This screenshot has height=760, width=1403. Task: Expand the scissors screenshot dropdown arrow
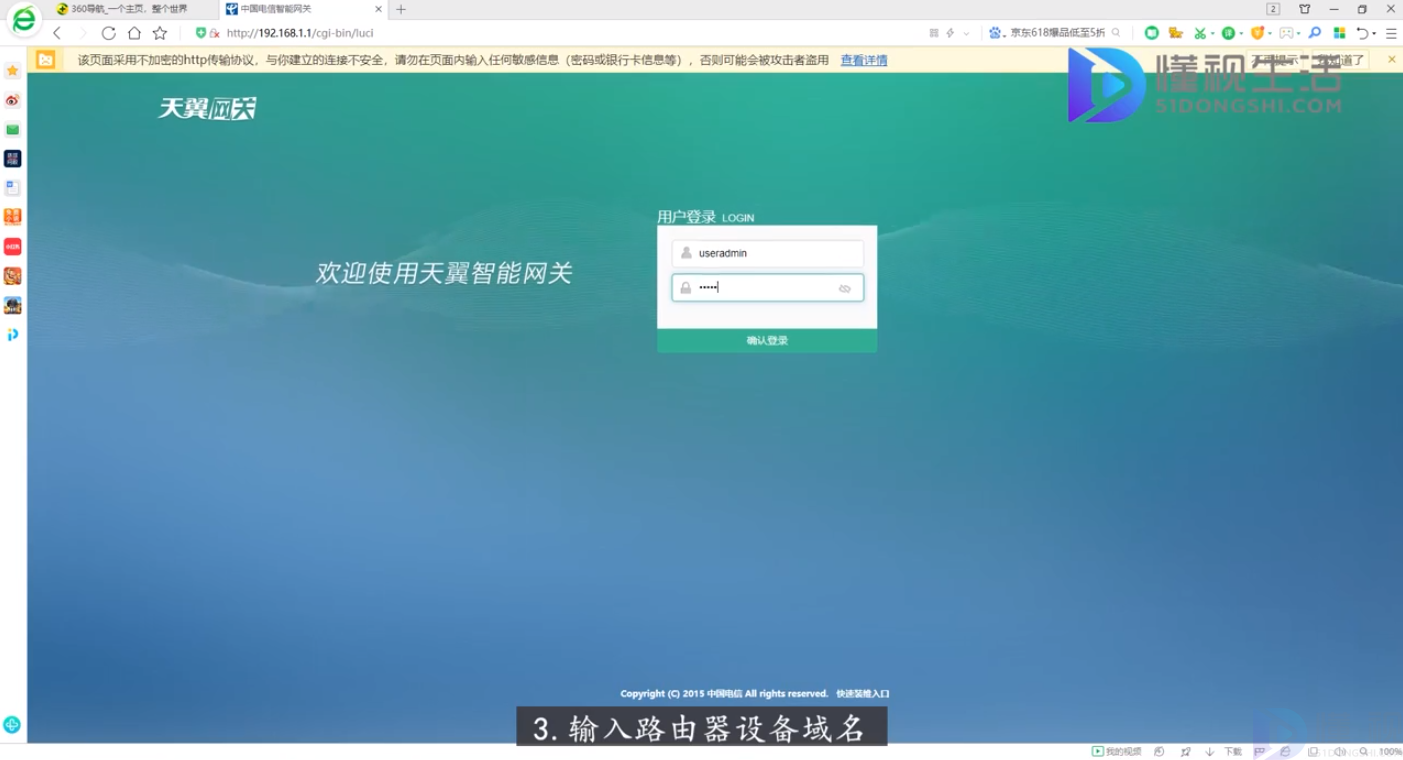tap(1212, 34)
